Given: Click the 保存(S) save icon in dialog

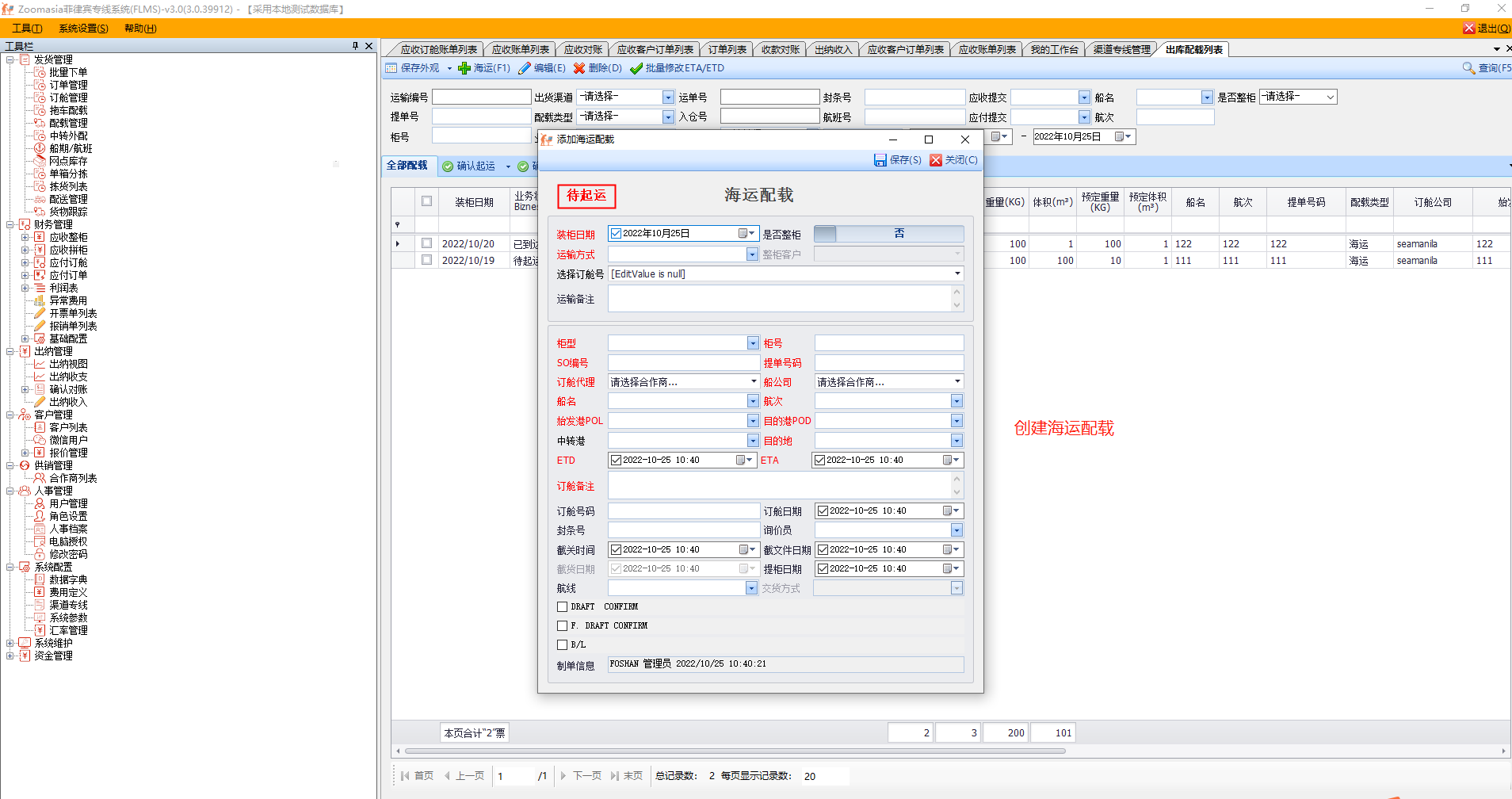Looking at the screenshot, I should [880, 160].
